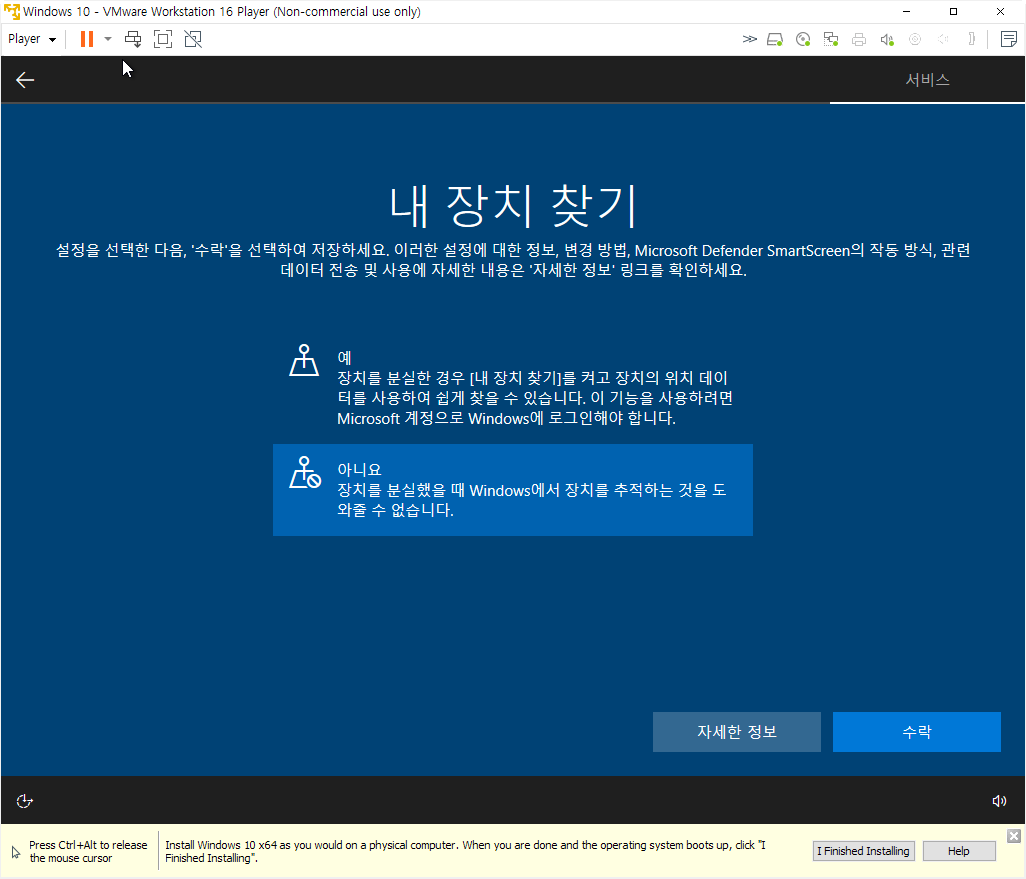The height and width of the screenshot is (879, 1026).
Task: Click the 내 장치 찾기 heading
Action: (x=512, y=206)
